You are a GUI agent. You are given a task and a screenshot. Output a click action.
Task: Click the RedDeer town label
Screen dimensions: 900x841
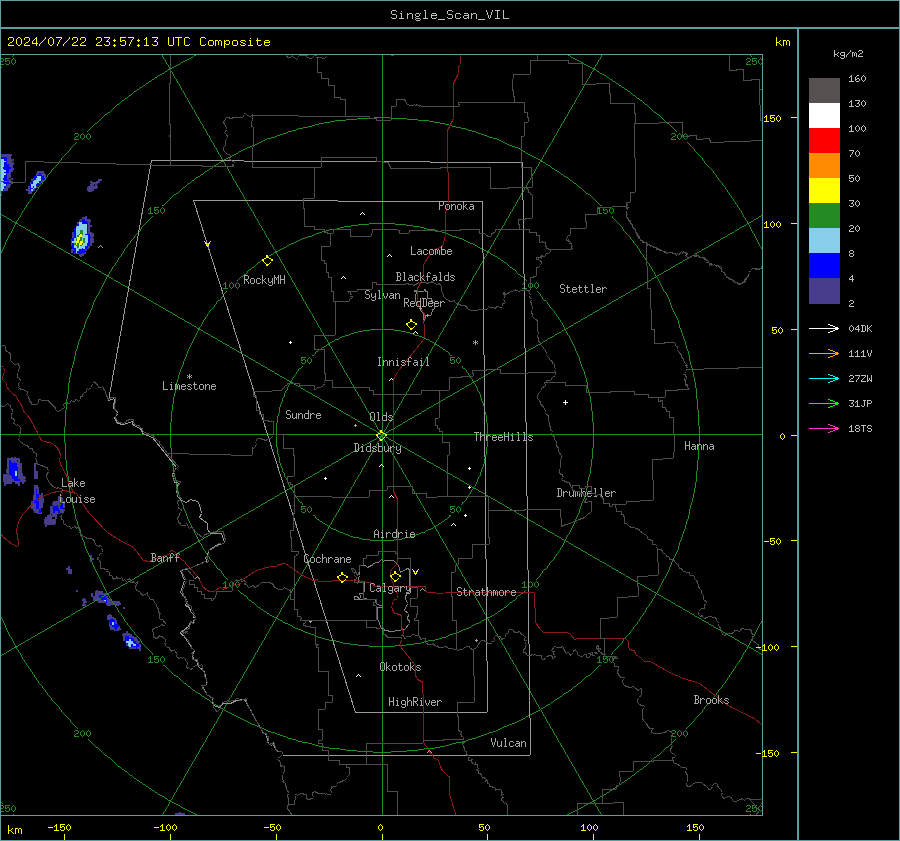tap(424, 303)
